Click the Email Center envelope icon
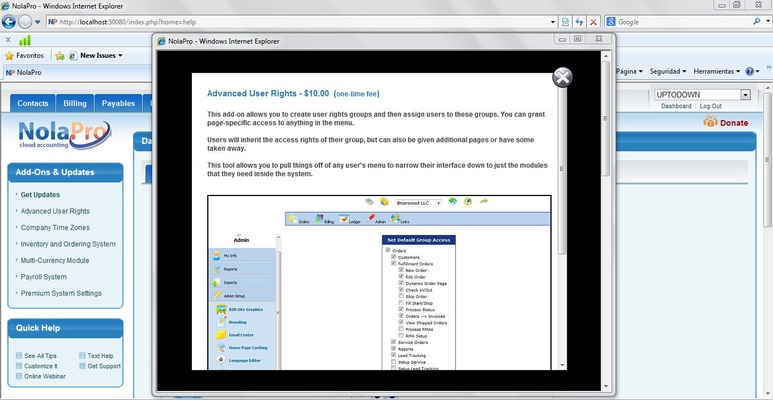The width and height of the screenshot is (773, 400). [x=221, y=335]
